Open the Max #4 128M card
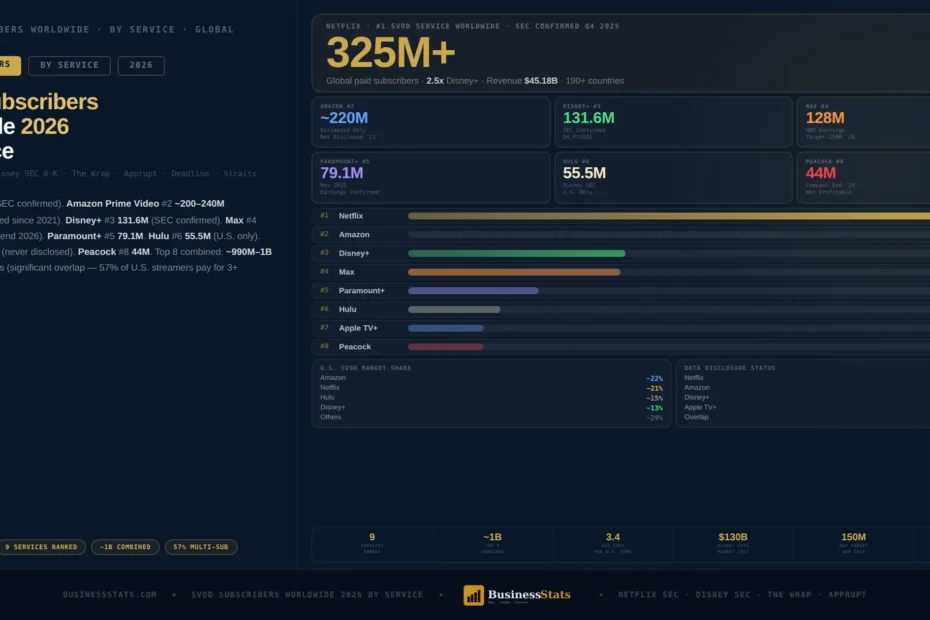 (864, 122)
